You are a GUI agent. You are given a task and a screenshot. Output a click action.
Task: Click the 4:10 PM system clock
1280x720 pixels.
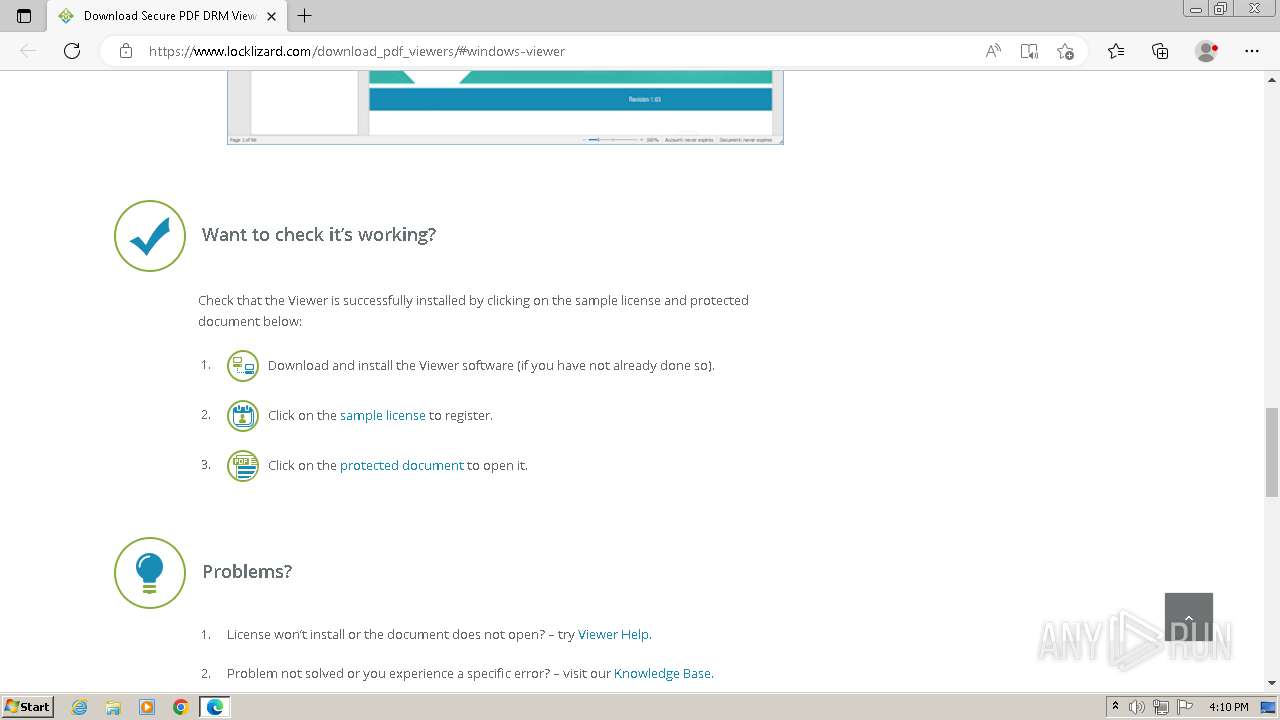(x=1228, y=707)
